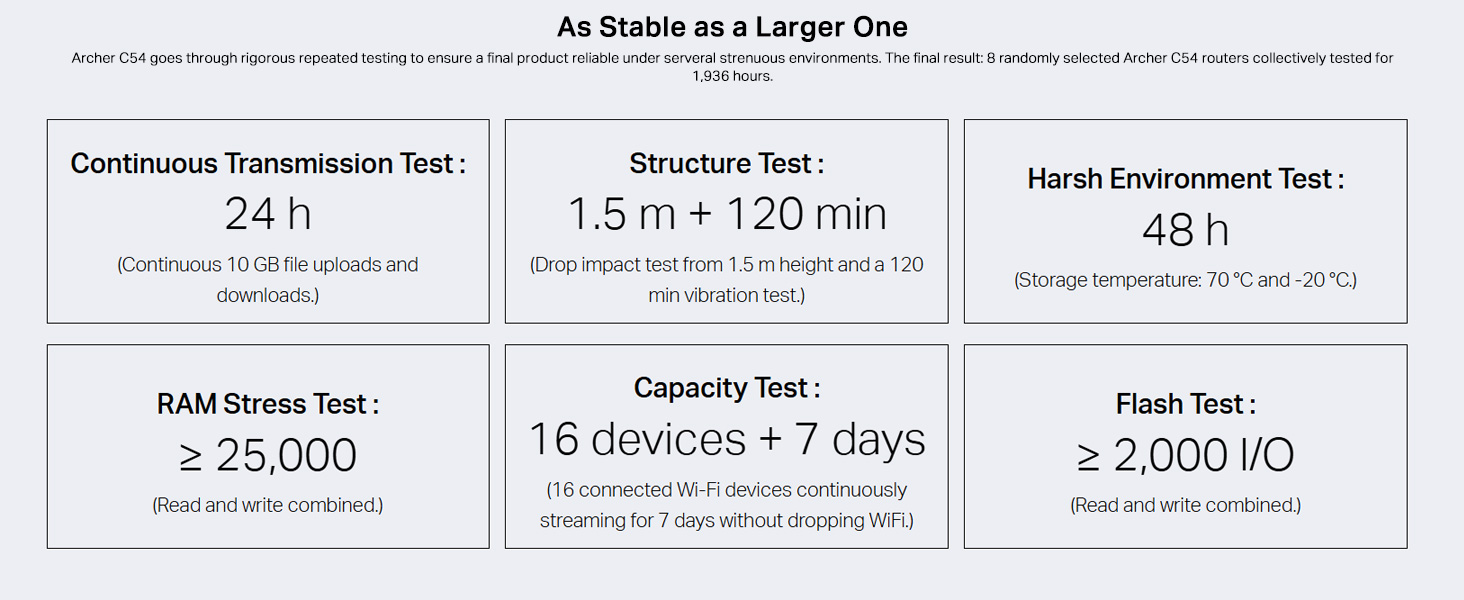The height and width of the screenshot is (600, 1464).
Task: Select the Harsh Environment Test title
Action: [x=1186, y=180]
